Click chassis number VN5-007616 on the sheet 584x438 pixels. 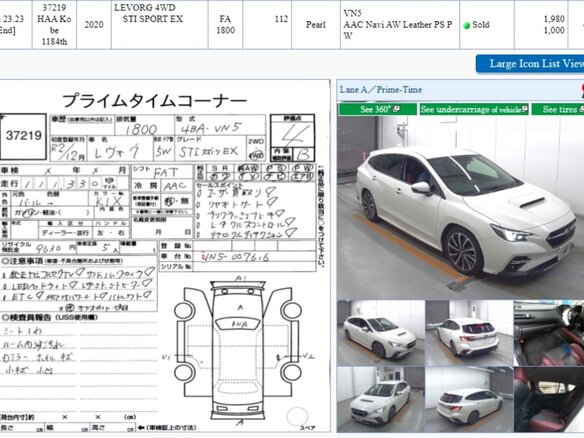point(236,257)
